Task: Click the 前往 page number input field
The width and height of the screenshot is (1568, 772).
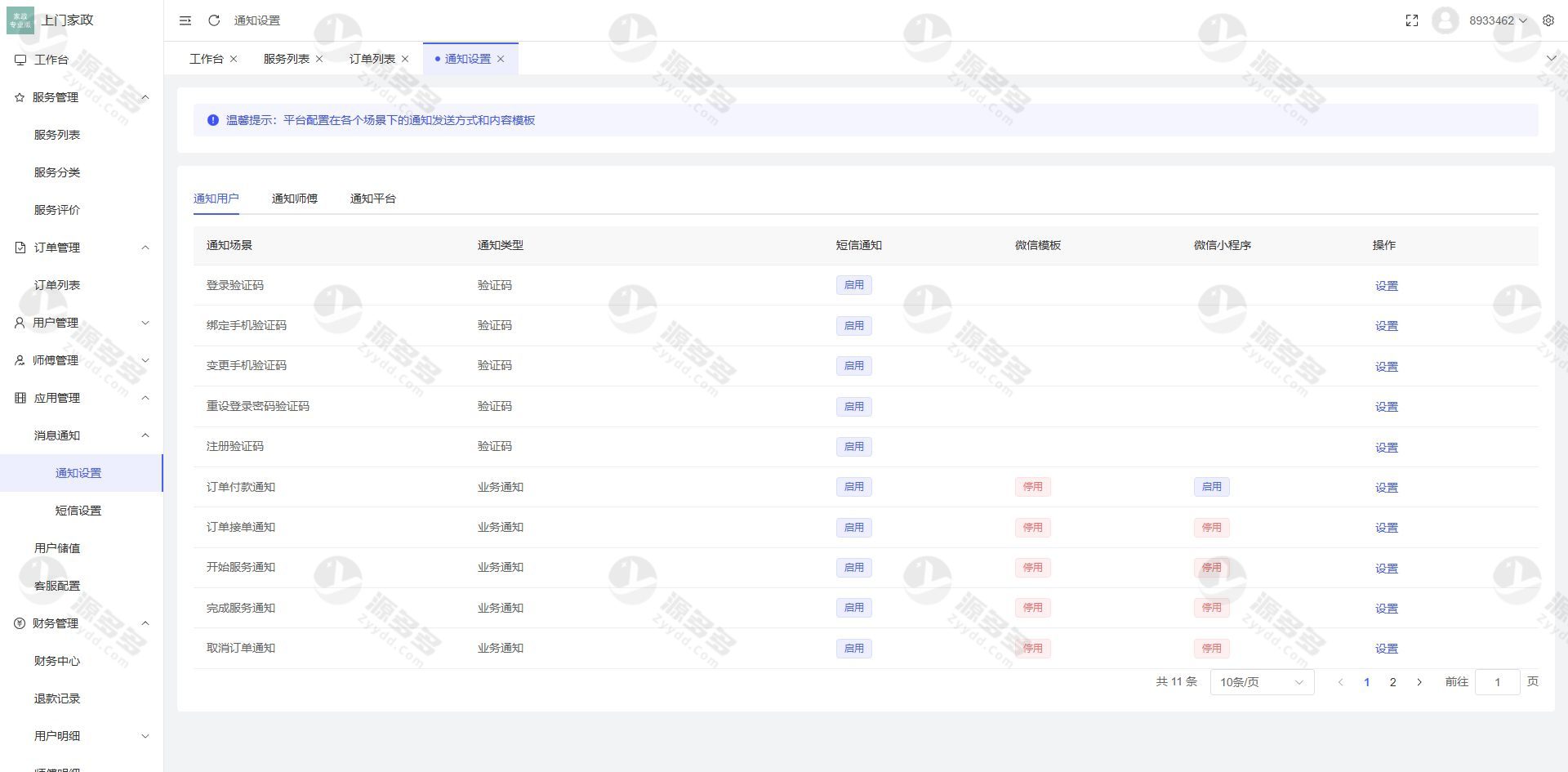Action: point(1497,681)
